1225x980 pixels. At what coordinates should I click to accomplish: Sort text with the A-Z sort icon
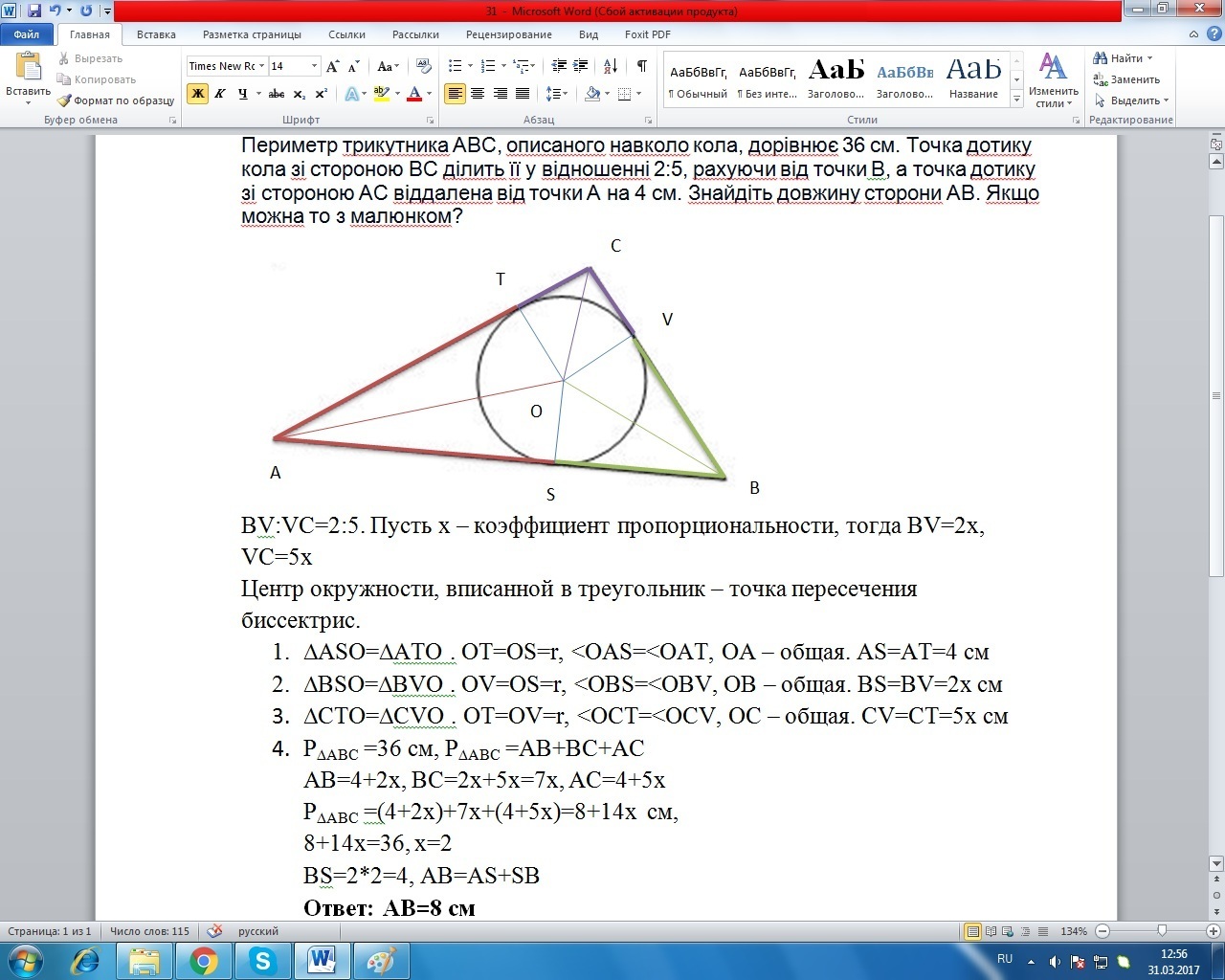coord(610,66)
